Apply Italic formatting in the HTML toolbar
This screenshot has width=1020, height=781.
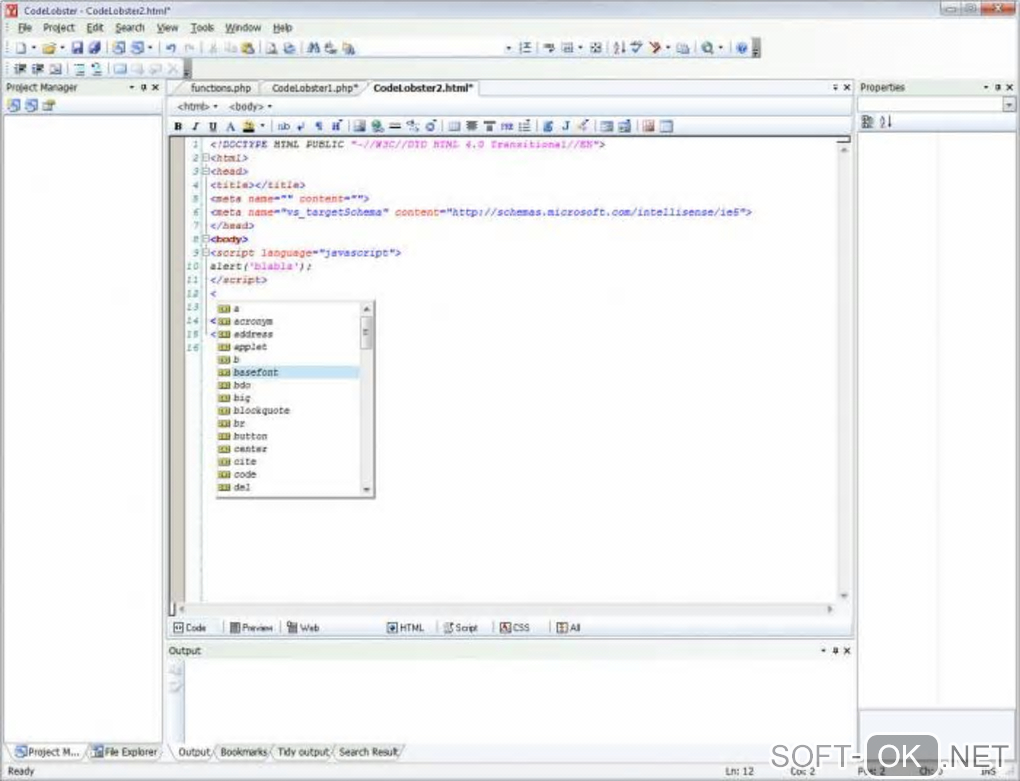pos(195,126)
